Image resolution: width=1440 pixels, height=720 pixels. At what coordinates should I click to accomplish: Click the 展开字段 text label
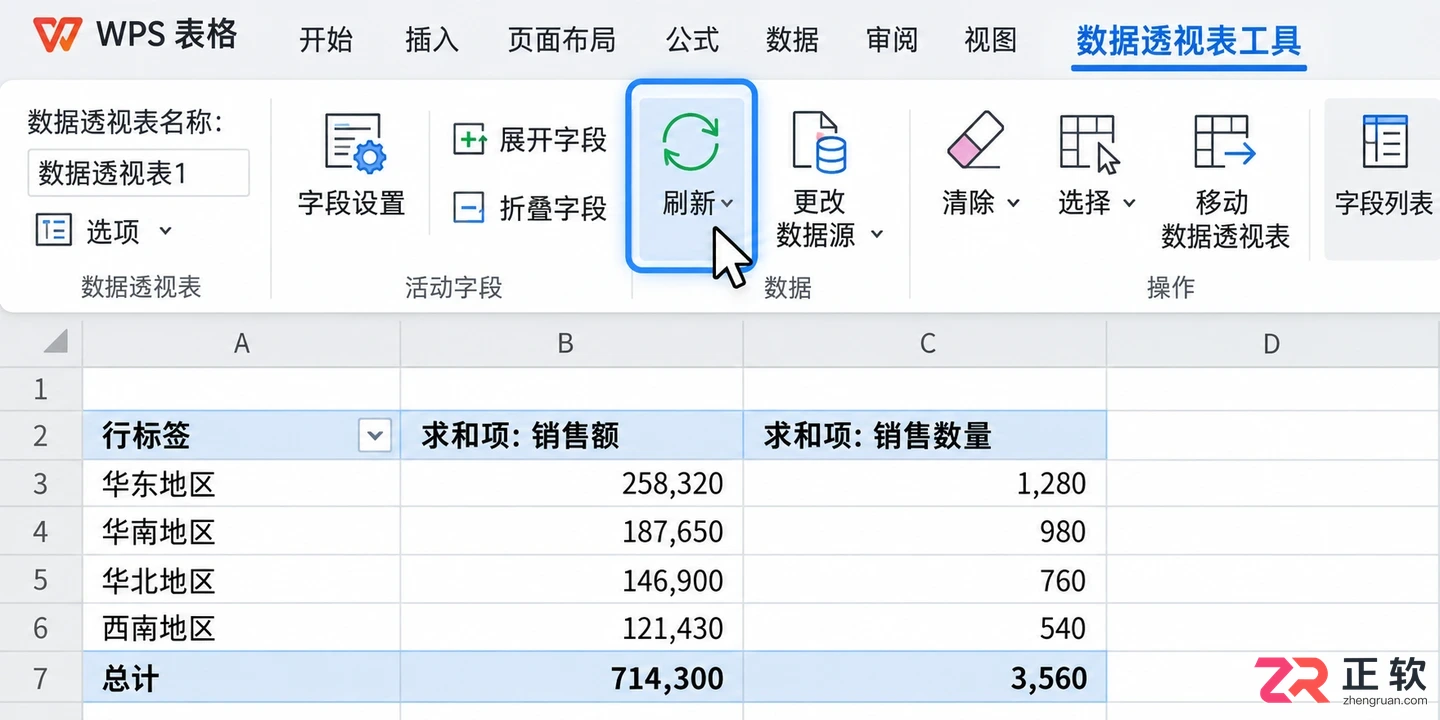click(553, 140)
